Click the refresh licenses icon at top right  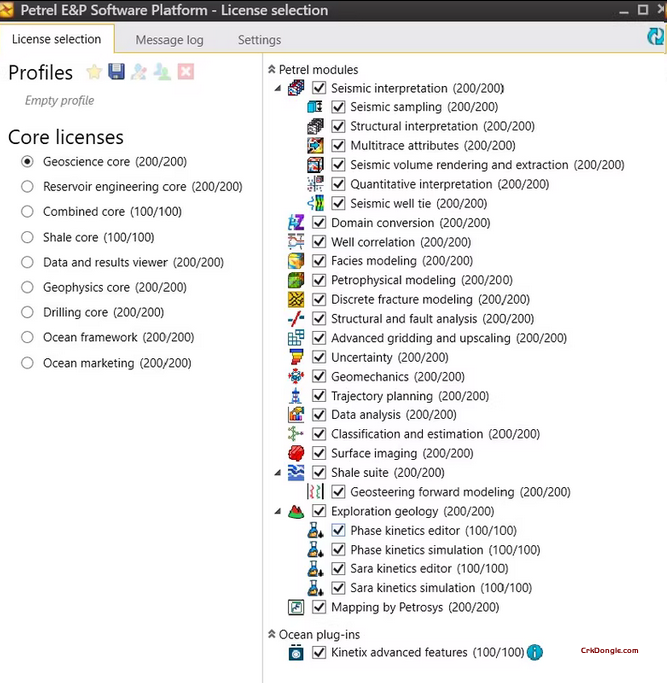click(655, 36)
